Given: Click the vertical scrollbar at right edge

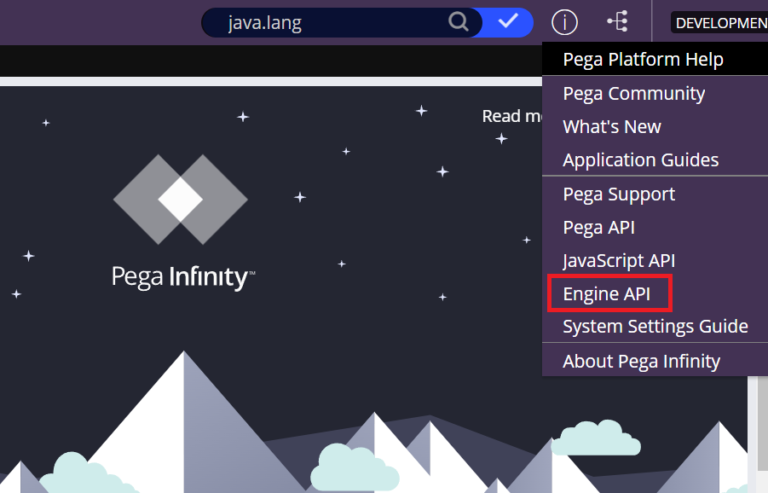Looking at the screenshot, I should tap(762, 430).
